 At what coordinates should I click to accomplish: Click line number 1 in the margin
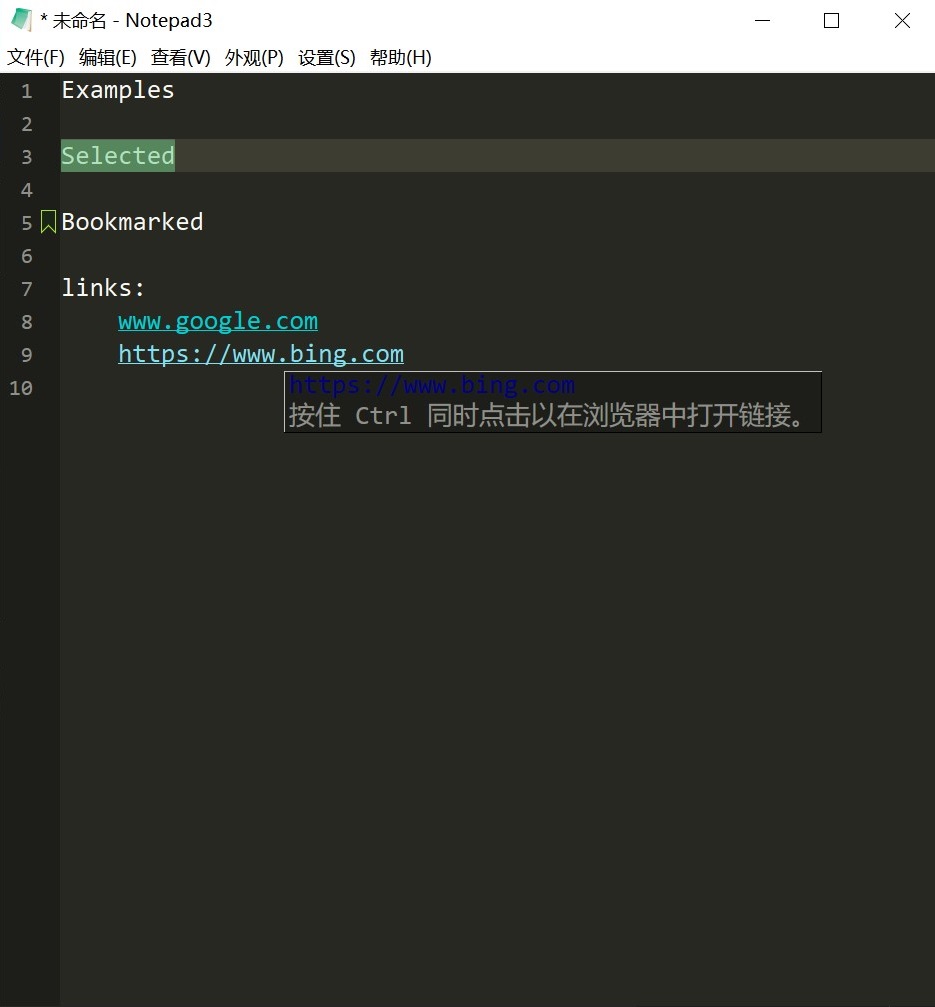point(26,90)
